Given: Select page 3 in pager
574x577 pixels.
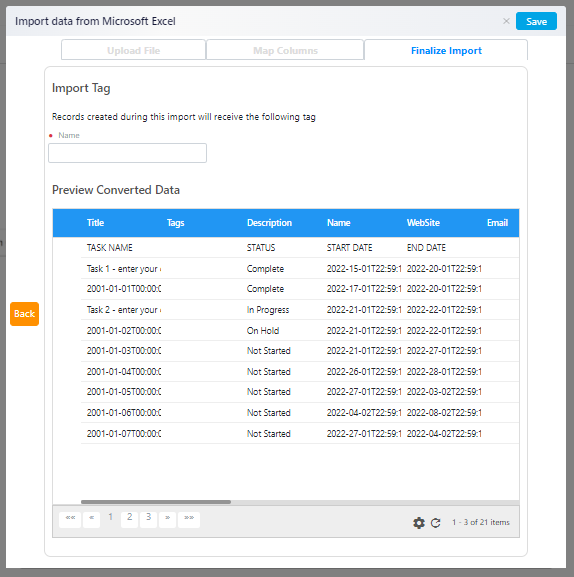Looking at the screenshot, I should point(149,520).
